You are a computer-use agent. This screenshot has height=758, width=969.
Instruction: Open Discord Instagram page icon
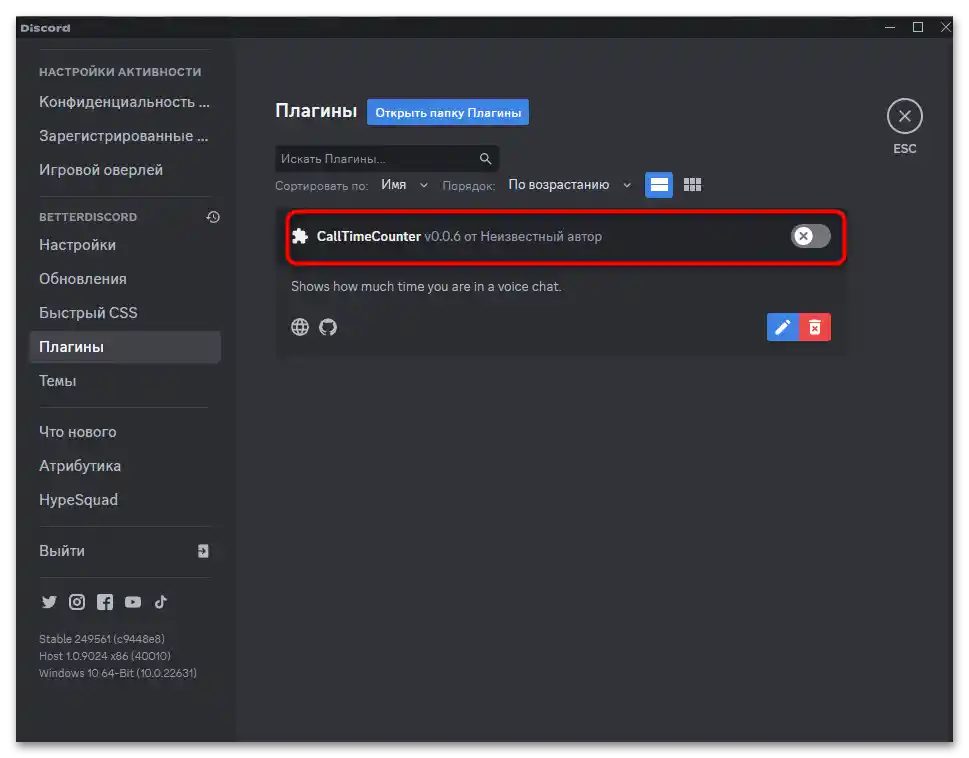(77, 602)
